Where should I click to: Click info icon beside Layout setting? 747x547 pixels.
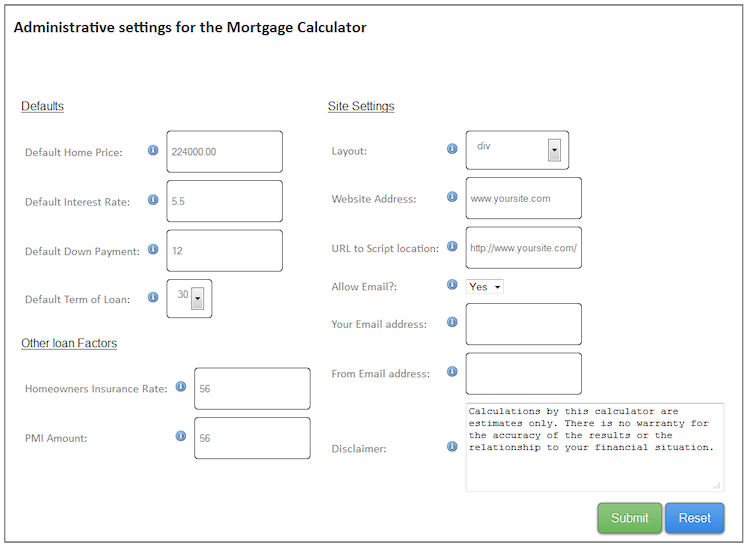click(x=452, y=149)
